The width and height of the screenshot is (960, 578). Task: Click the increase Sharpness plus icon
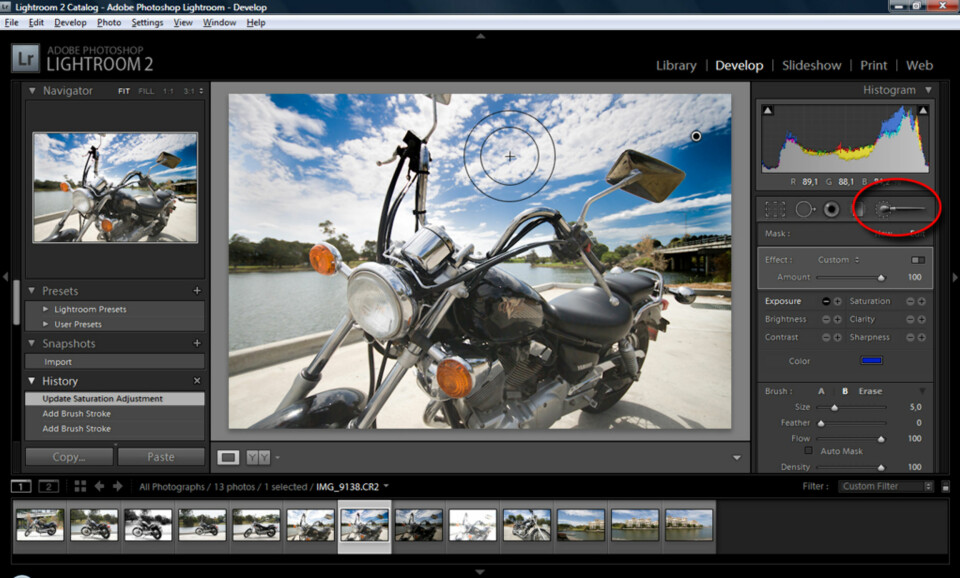(x=921, y=337)
